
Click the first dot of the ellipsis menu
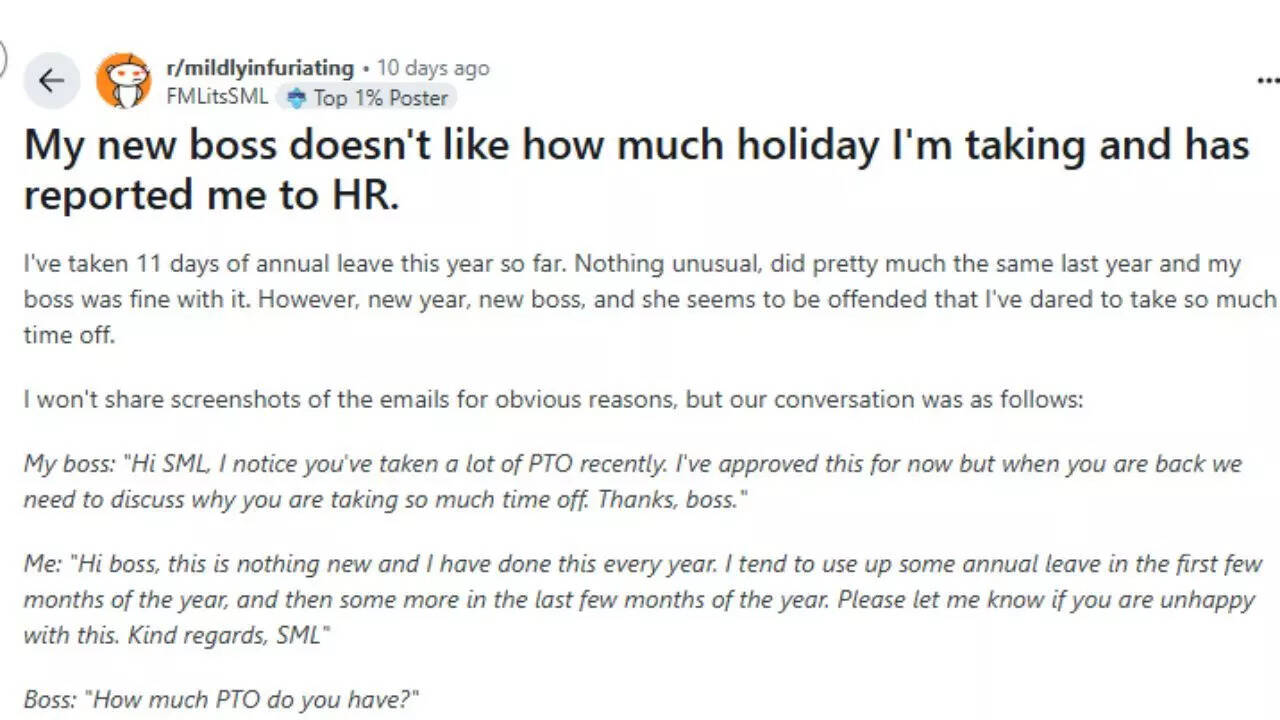(x=1259, y=80)
